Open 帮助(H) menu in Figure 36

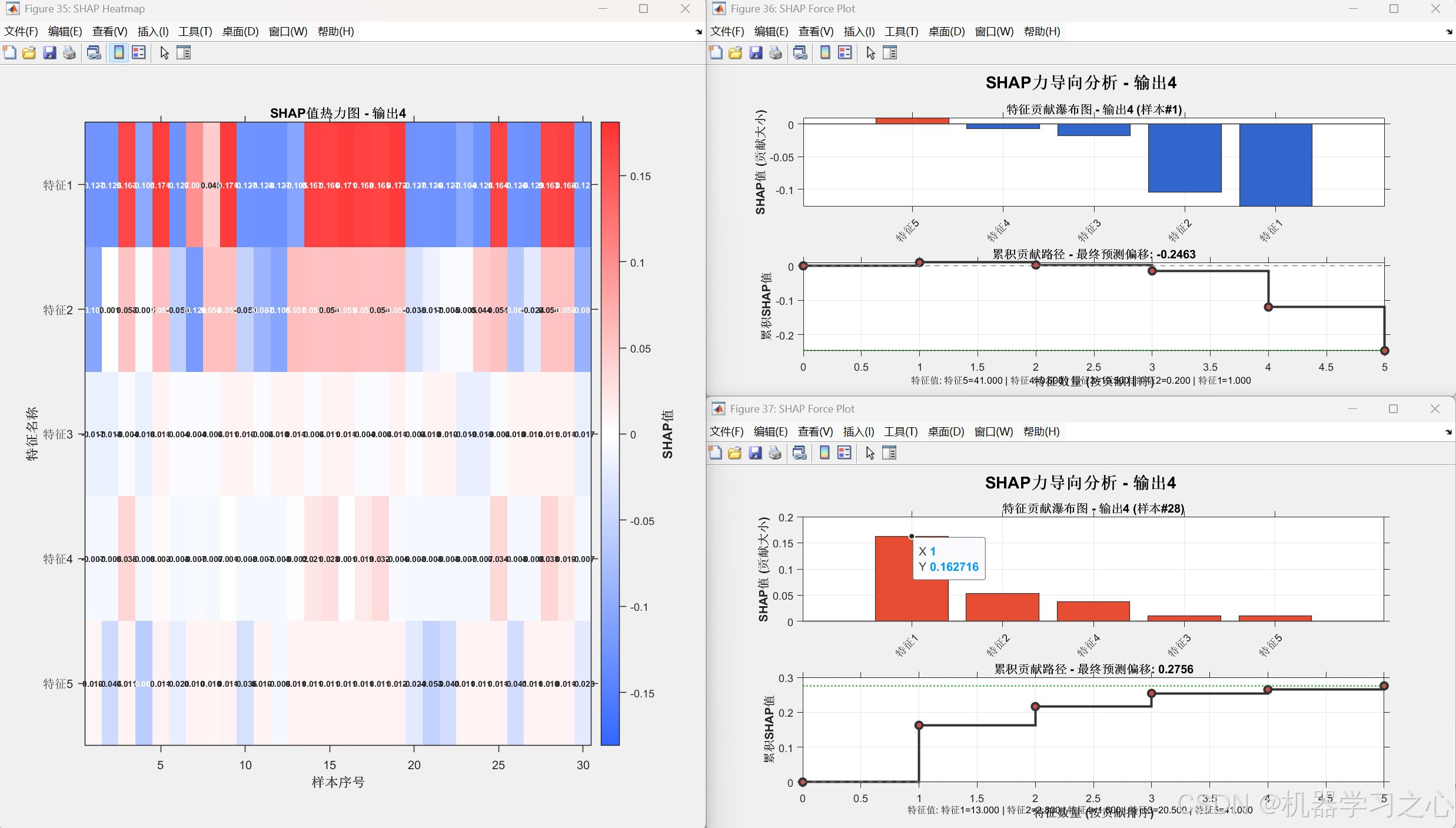pos(1042,32)
